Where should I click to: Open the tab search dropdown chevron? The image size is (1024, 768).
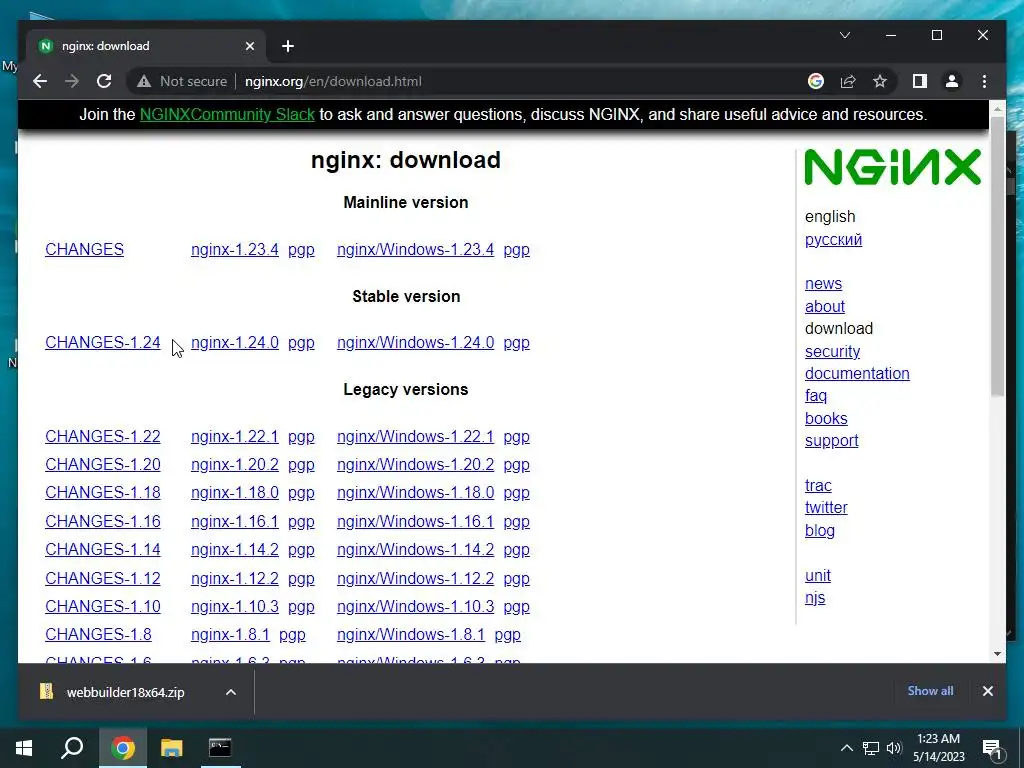click(x=845, y=35)
